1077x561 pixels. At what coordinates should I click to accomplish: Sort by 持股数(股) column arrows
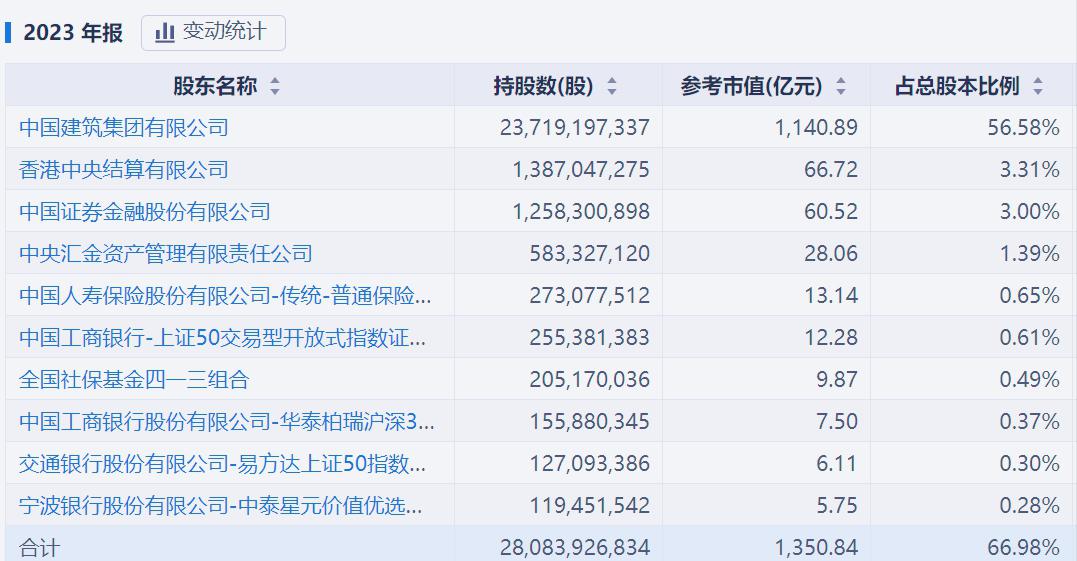[611, 86]
